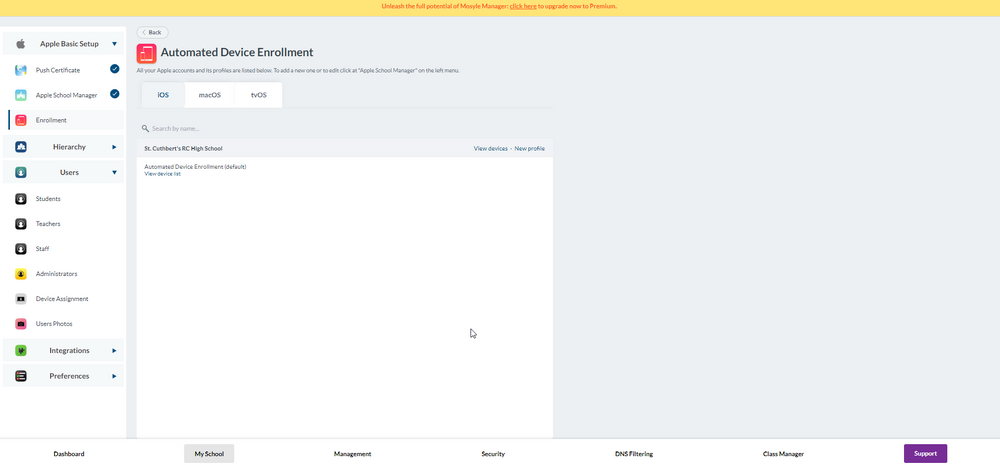Open Class Manager in bottom navigation
This screenshot has width=1000, height=465.
783,454
